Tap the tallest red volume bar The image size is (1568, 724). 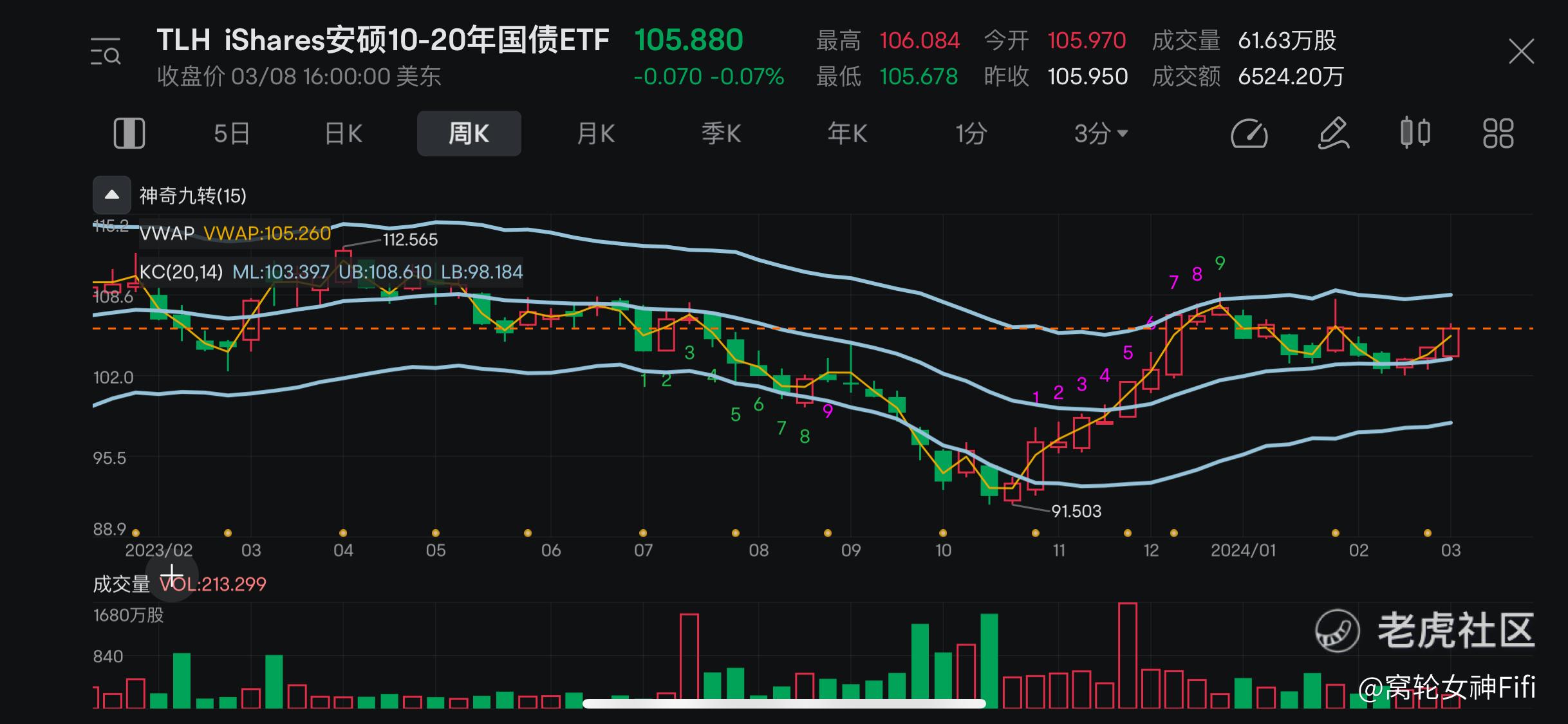click(1128, 655)
